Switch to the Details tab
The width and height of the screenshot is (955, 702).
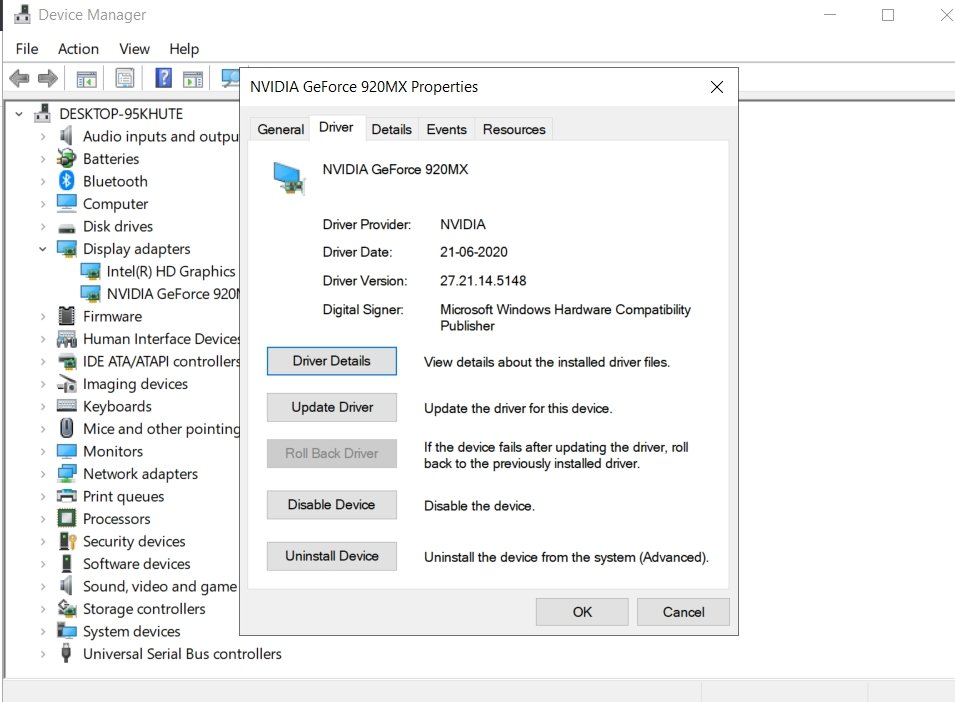[x=391, y=128]
